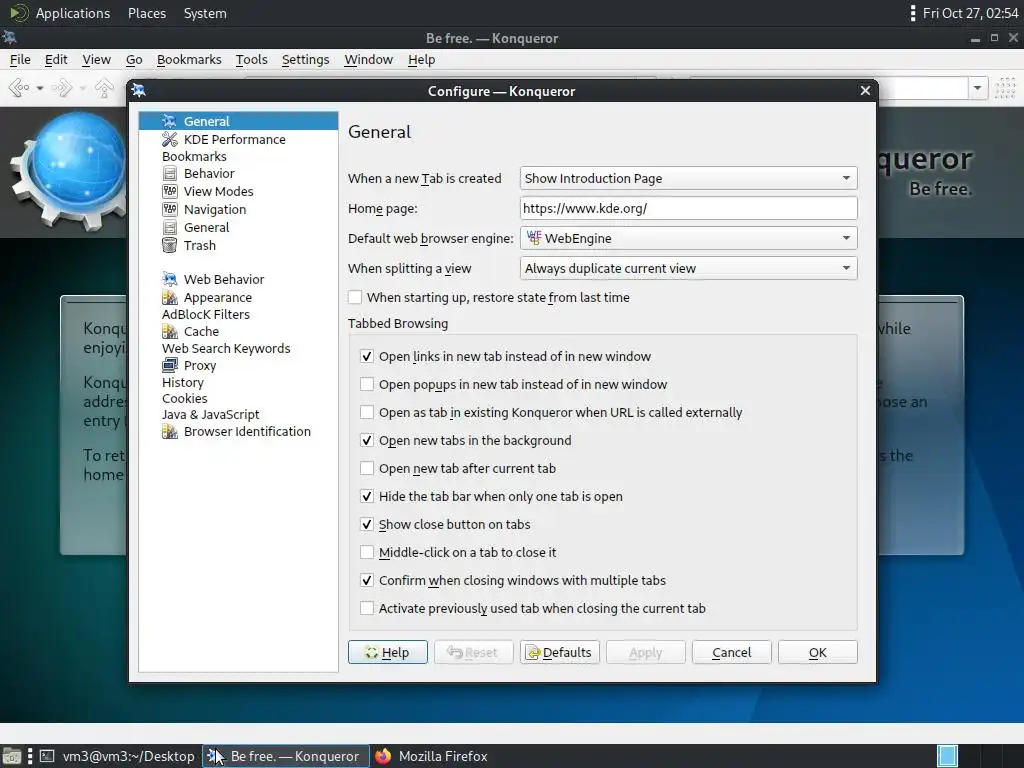
Task: Select Java & JavaScript in the sidebar
Action: (210, 414)
